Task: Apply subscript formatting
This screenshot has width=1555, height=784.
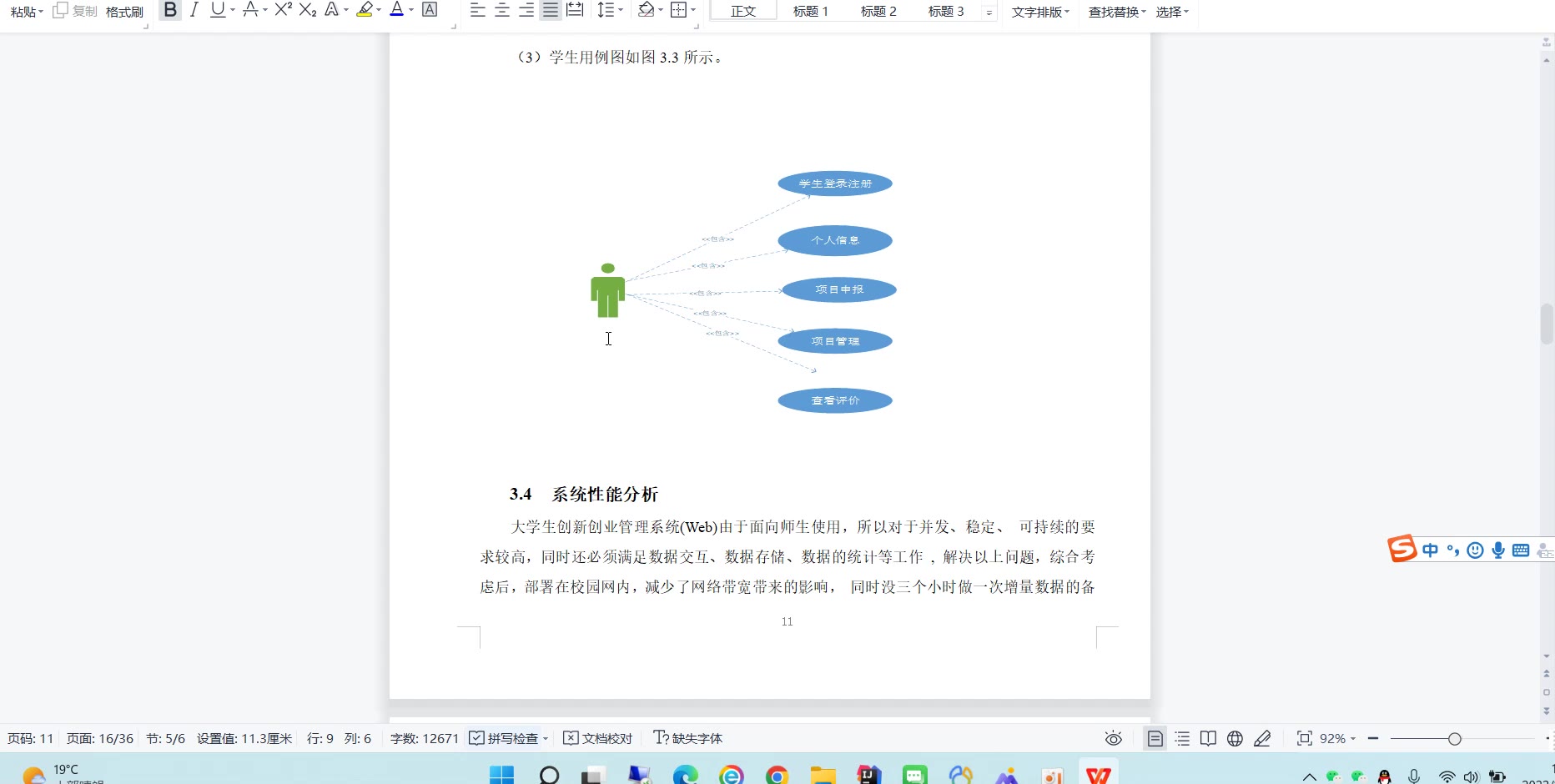Action: point(308,10)
